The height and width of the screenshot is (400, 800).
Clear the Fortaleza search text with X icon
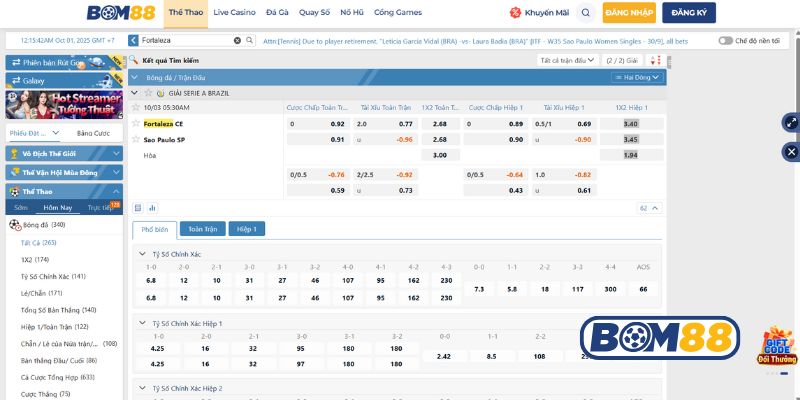pyautogui.click(x=238, y=41)
